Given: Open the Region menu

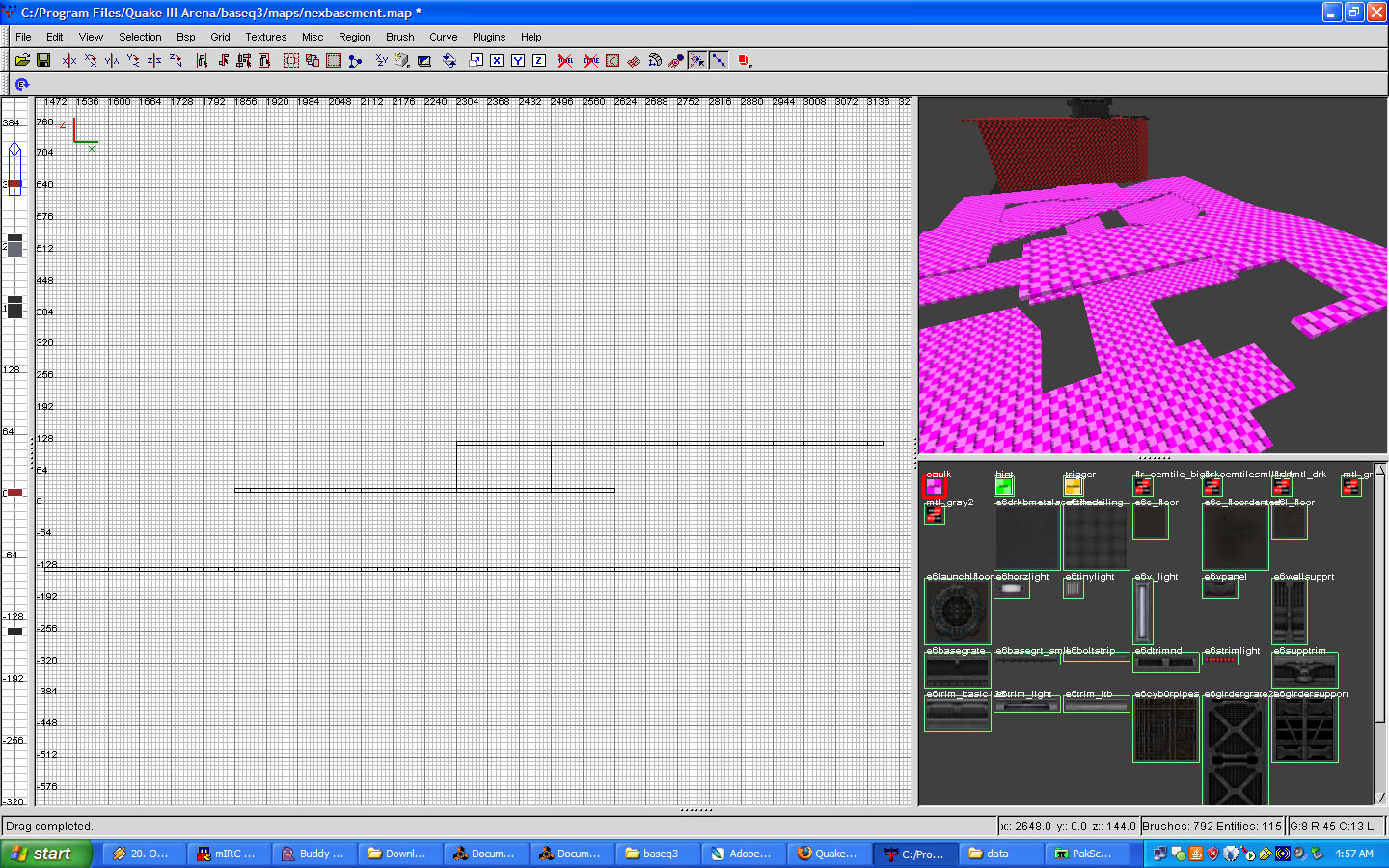Looking at the screenshot, I should coord(355,37).
